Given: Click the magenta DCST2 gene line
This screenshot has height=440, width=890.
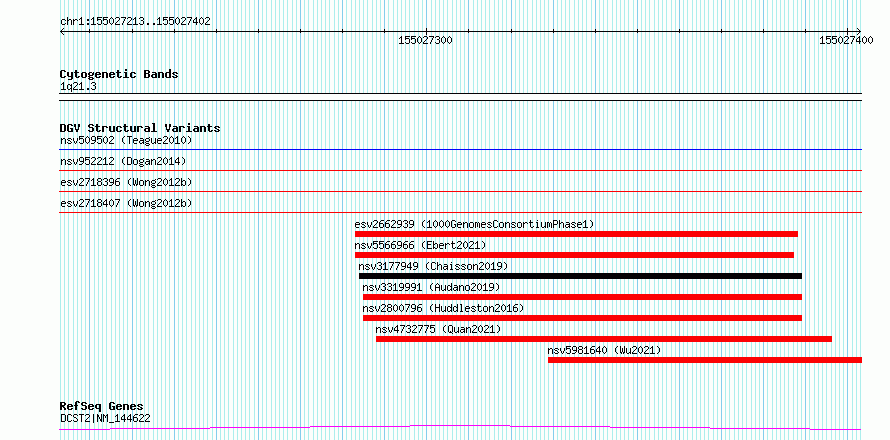Looking at the screenshot, I should point(460,427).
